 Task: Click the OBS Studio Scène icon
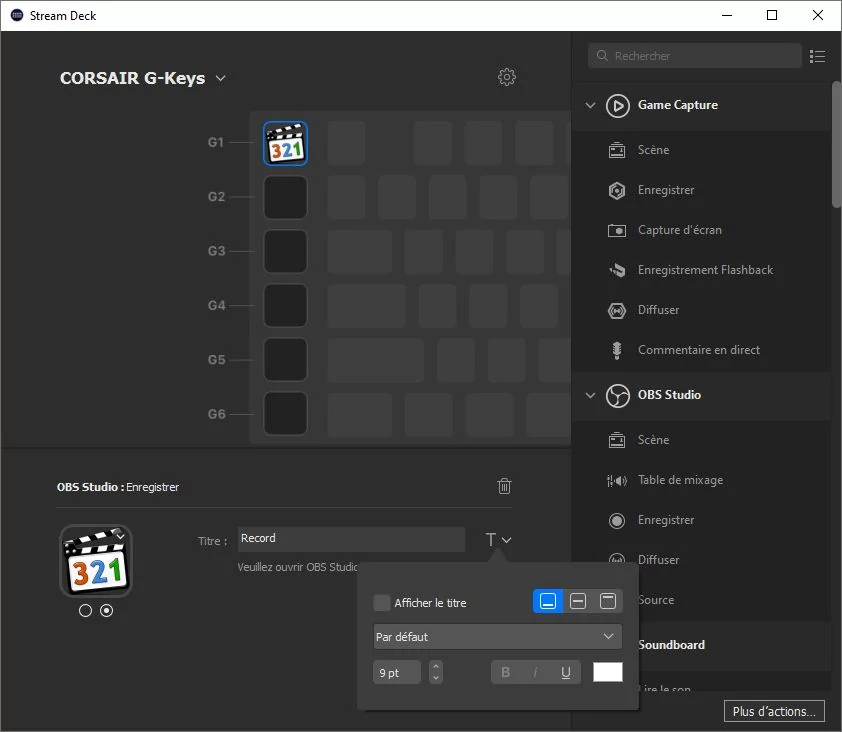coord(616,440)
